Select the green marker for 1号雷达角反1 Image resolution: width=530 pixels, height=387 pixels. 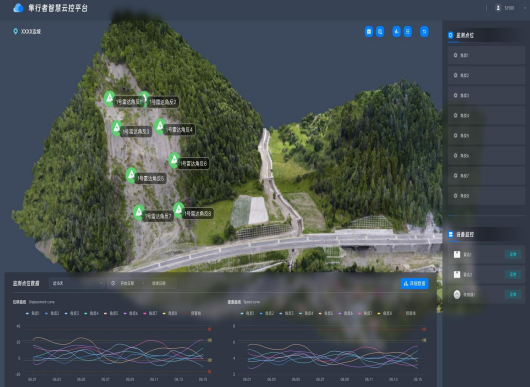109,98
